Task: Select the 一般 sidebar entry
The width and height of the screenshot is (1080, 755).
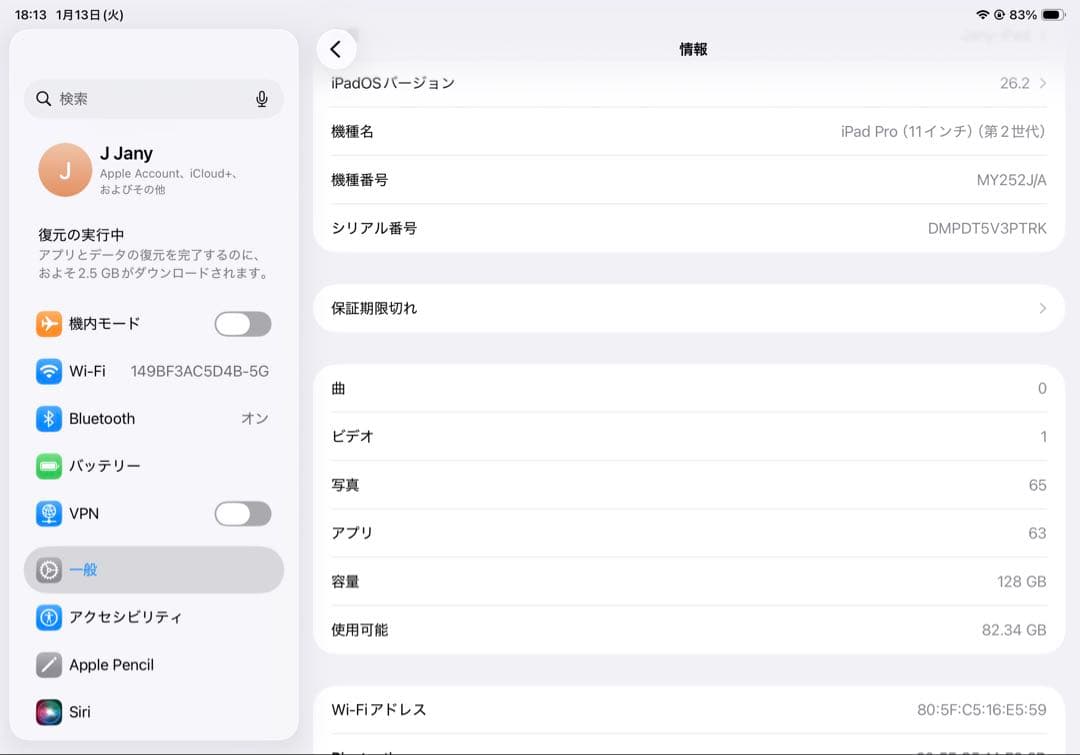Action: tap(120, 570)
